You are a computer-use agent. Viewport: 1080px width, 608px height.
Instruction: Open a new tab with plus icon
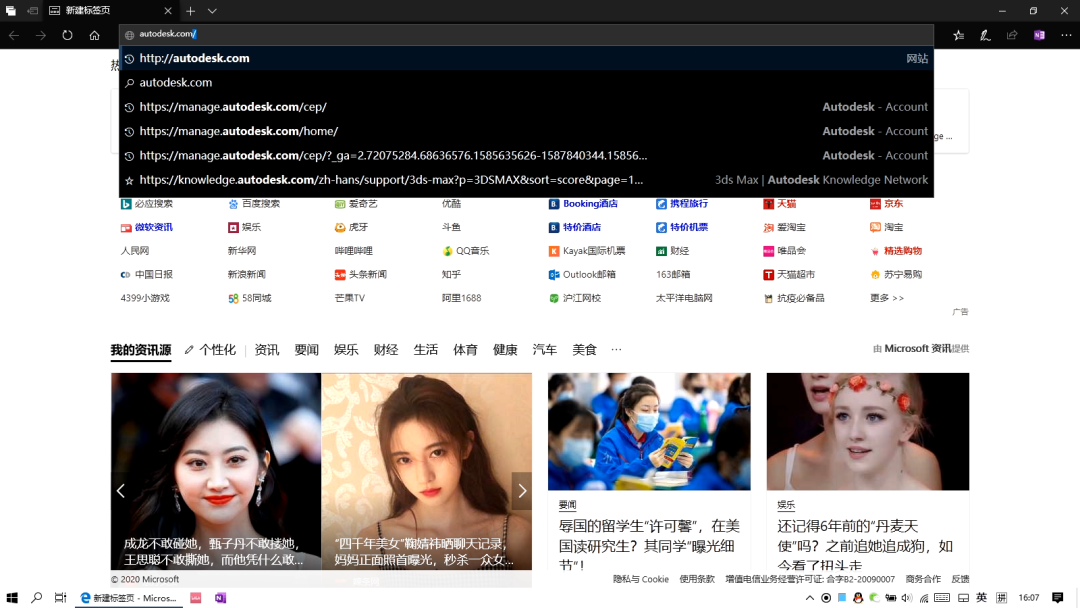pos(191,11)
